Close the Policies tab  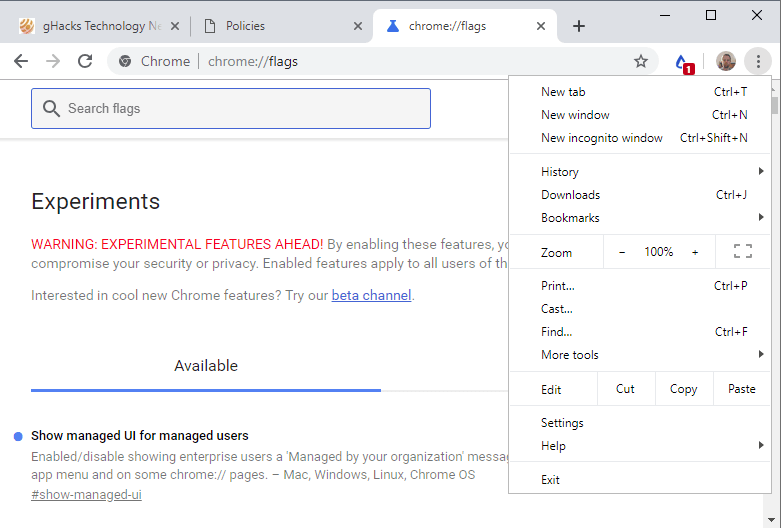coord(358,26)
